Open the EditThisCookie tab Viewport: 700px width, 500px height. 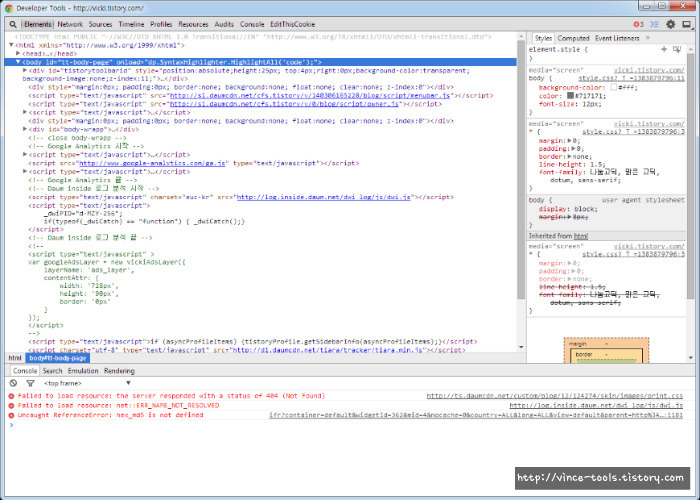click(x=292, y=25)
